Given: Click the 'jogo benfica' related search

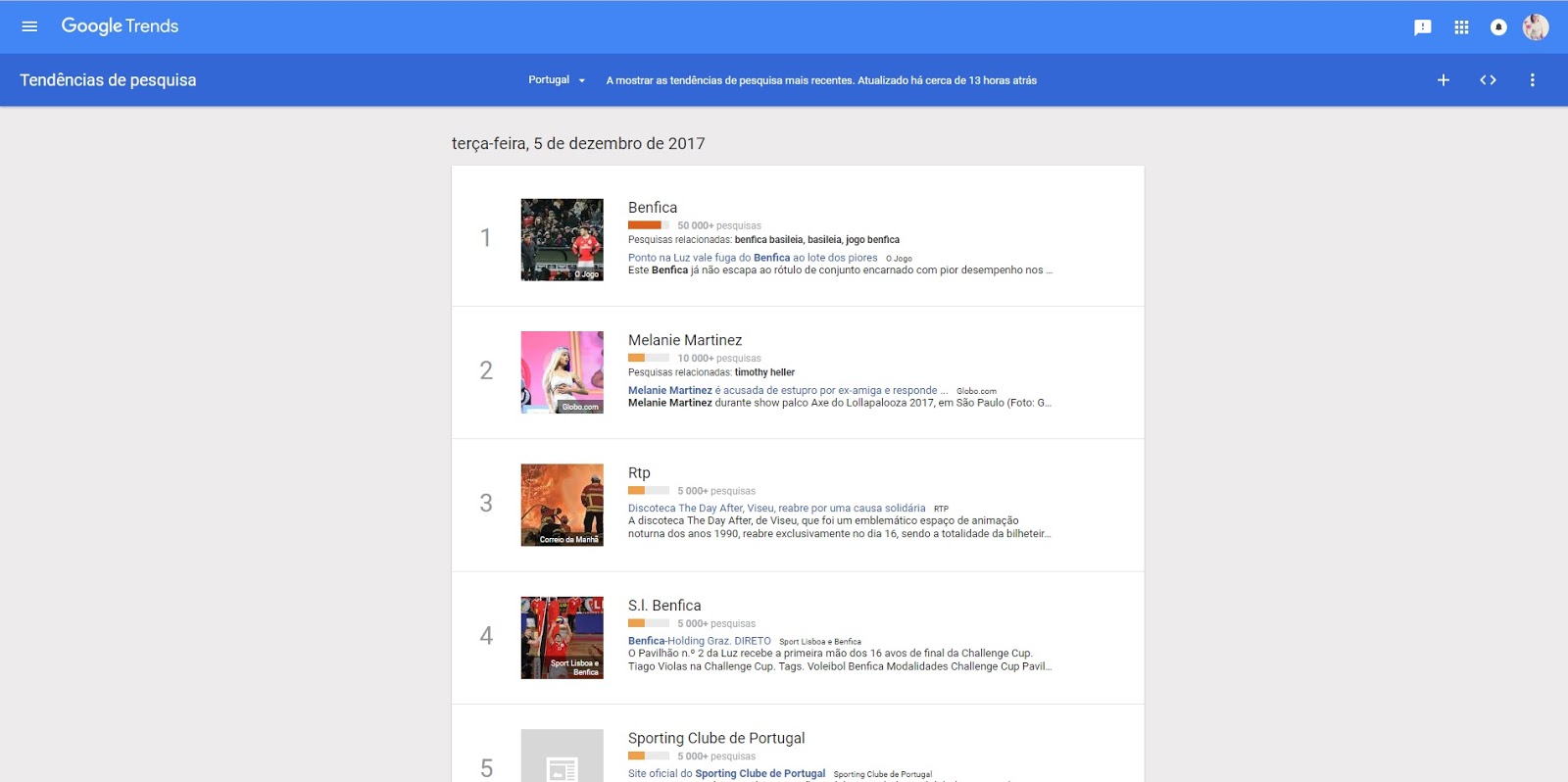Looking at the screenshot, I should click(x=872, y=240).
